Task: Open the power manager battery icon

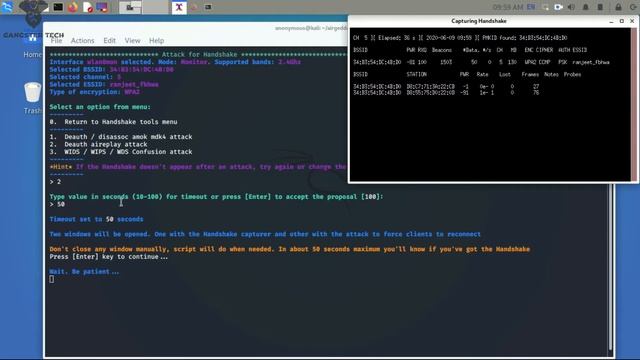Action: coord(600,7)
